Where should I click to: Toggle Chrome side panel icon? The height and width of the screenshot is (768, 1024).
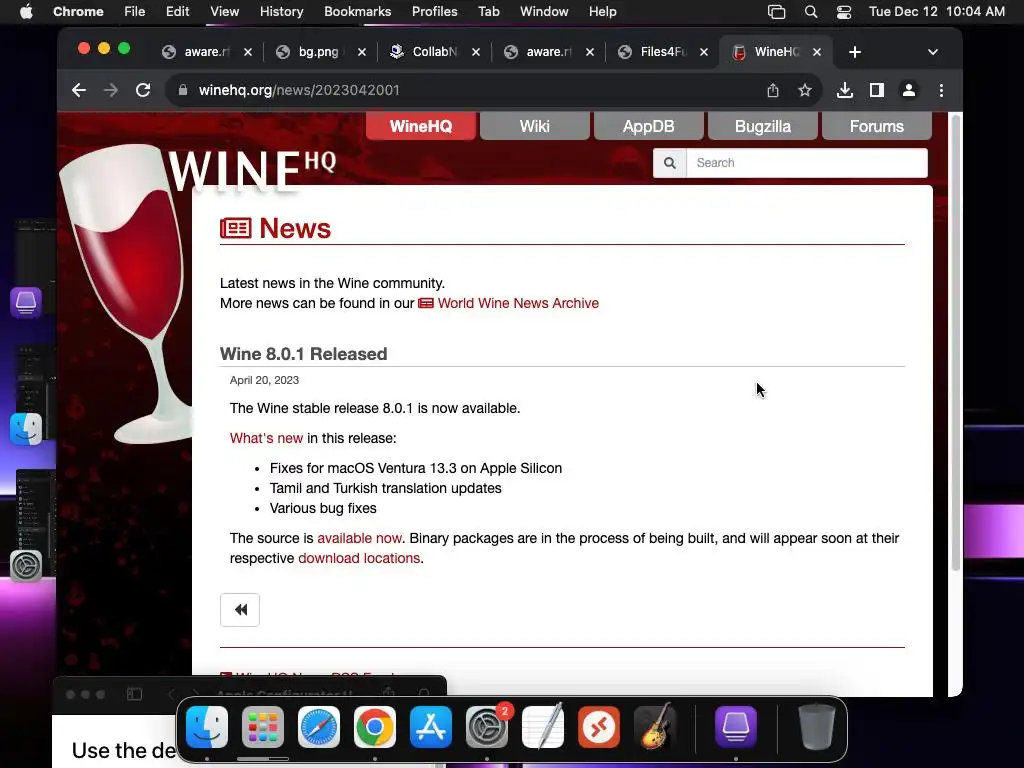(876, 90)
